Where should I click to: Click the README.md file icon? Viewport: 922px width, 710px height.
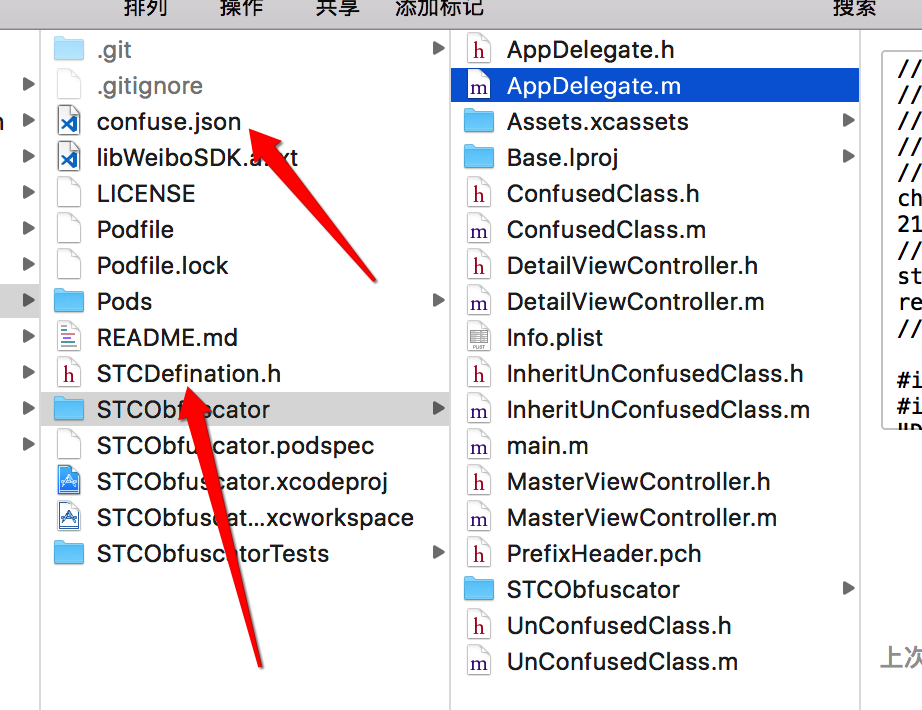69,338
